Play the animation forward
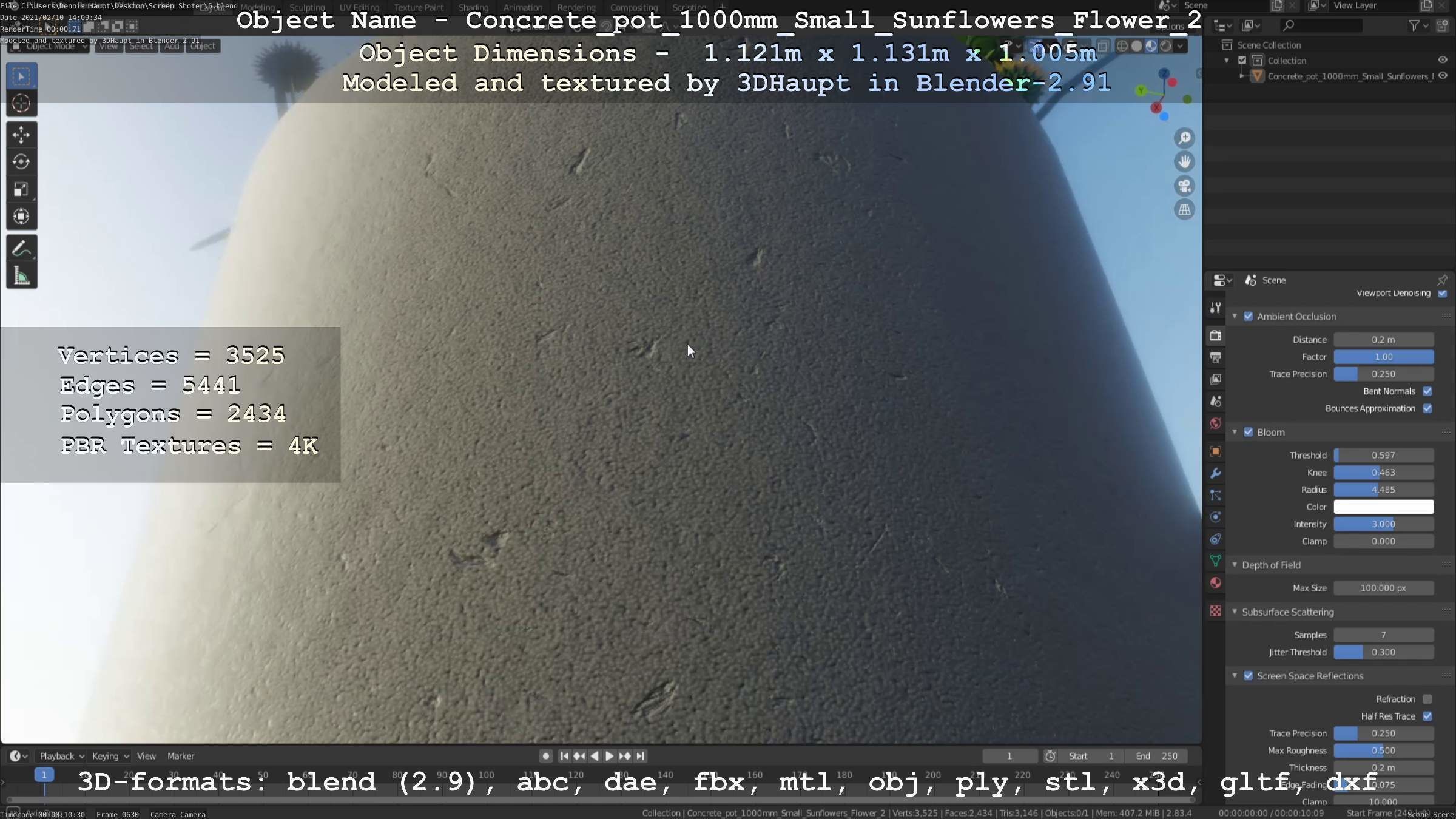The width and height of the screenshot is (1456, 819). 610,756
